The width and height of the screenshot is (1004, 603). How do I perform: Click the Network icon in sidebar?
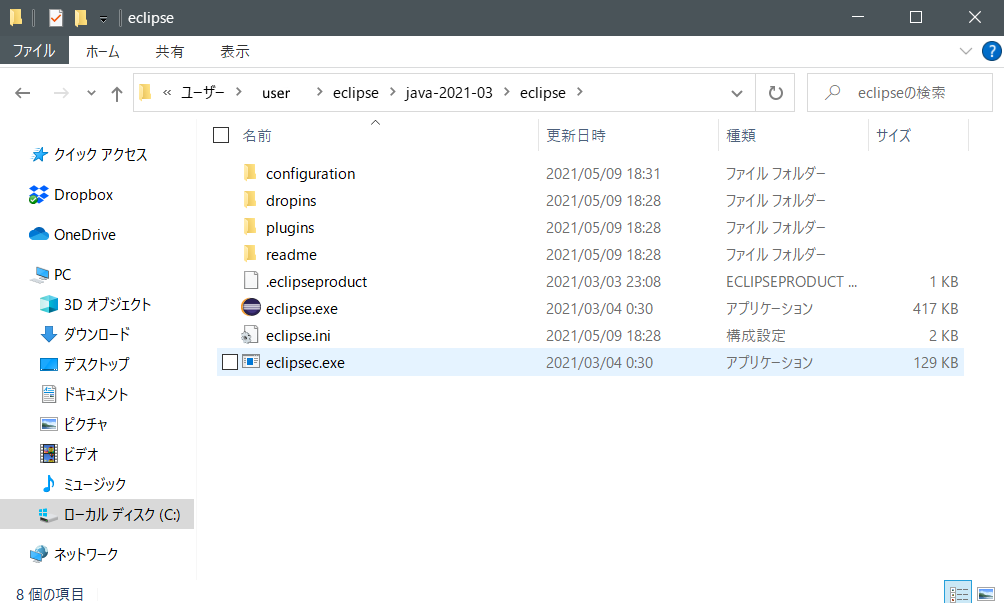click(x=39, y=554)
